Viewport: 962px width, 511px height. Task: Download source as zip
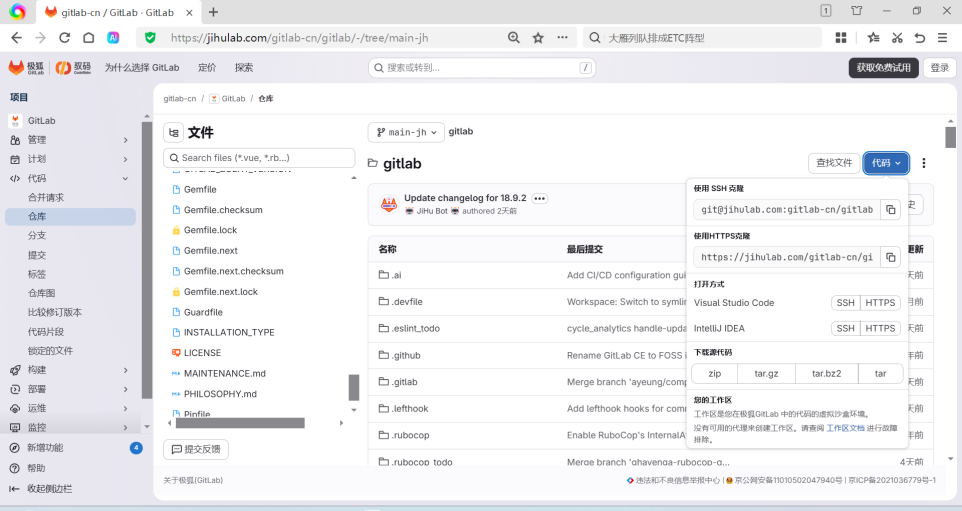[715, 374]
